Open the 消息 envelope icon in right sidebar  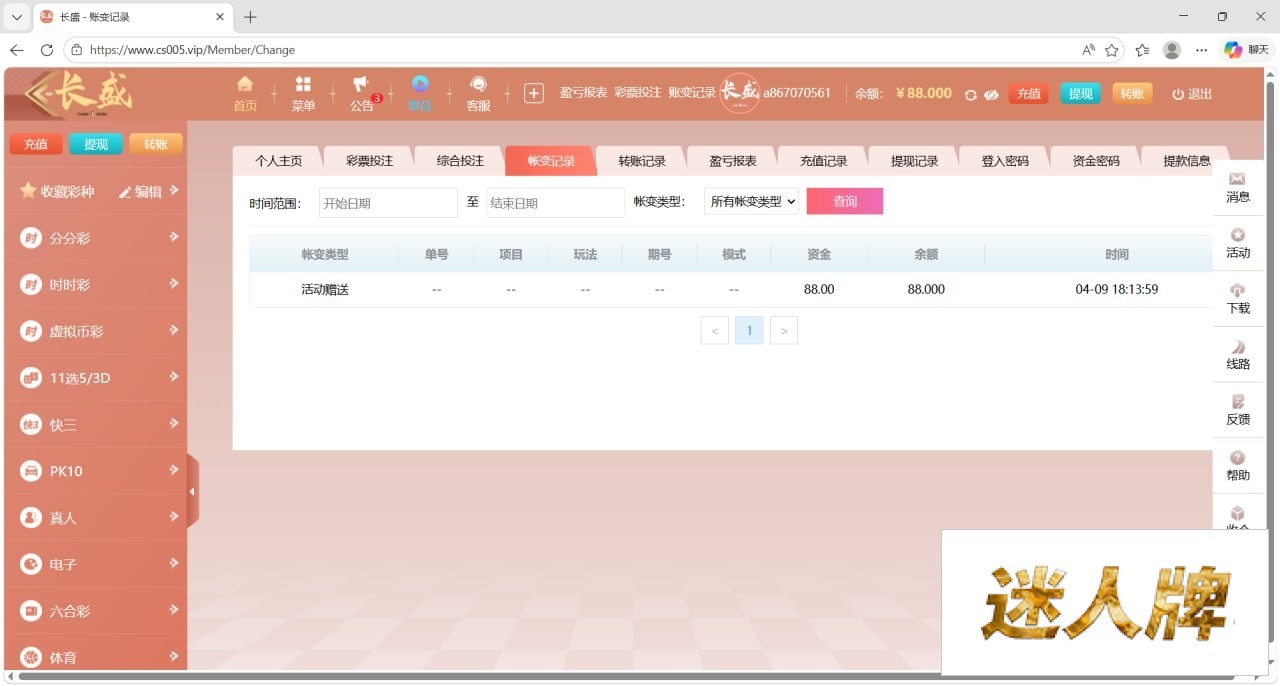1238,179
